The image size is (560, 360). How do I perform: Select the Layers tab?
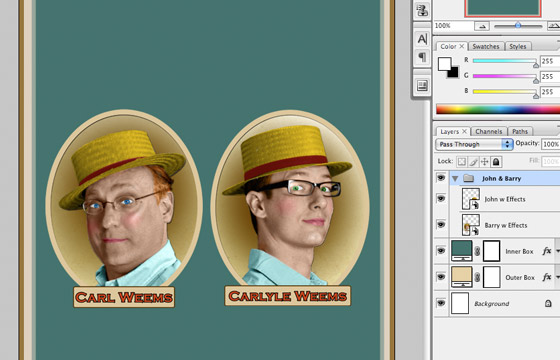[x=450, y=131]
